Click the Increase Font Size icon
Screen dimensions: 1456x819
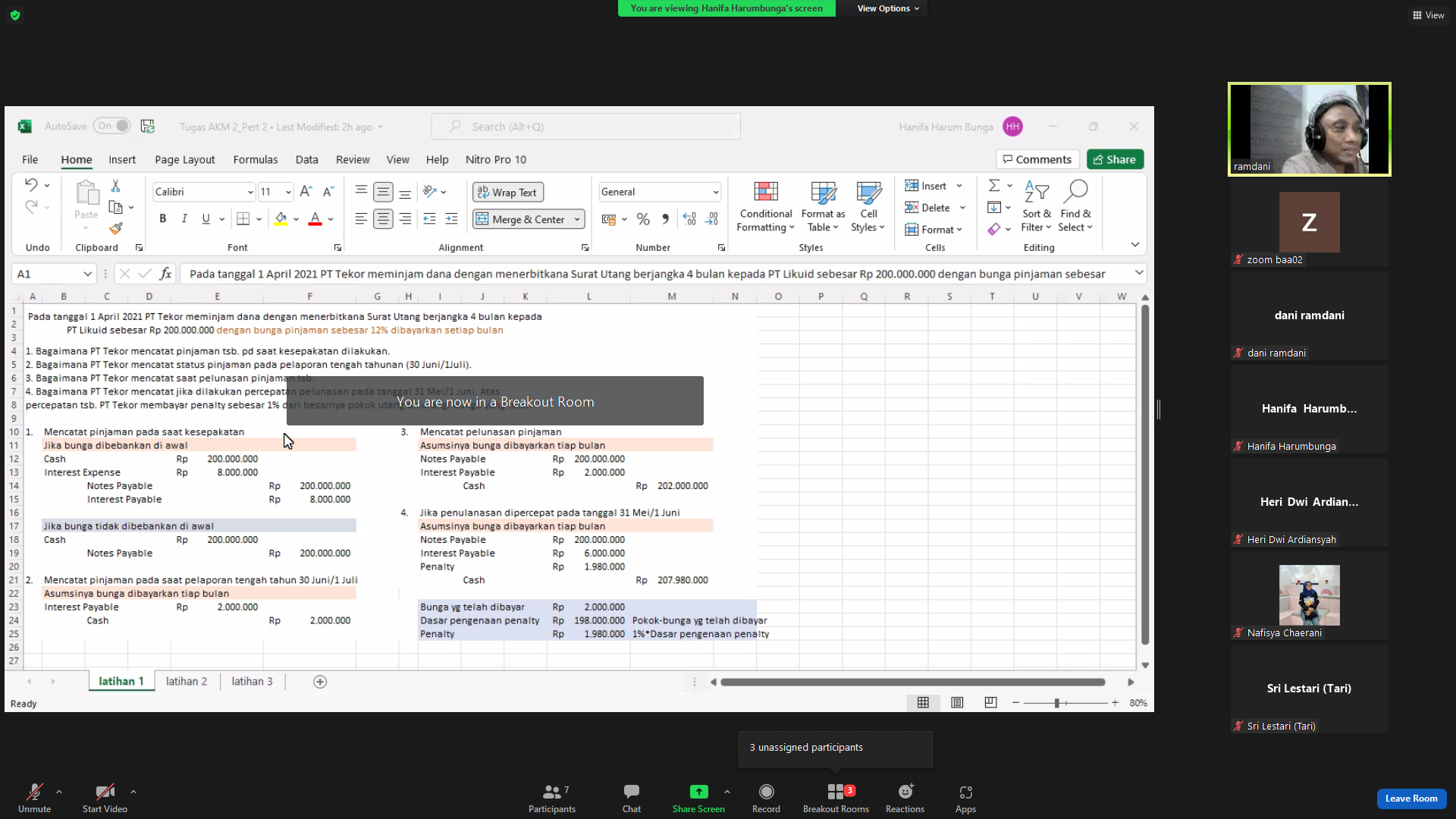[306, 192]
